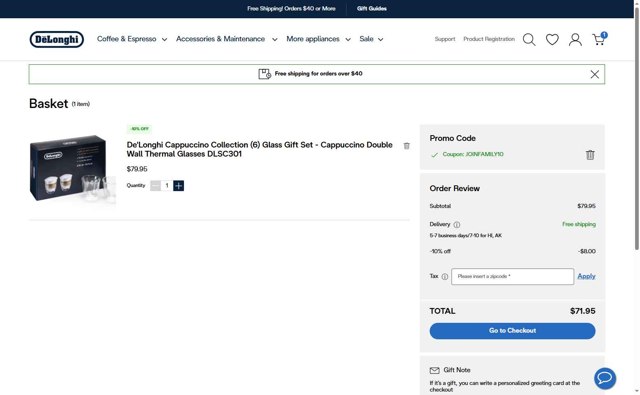Image resolution: width=640 pixels, height=395 pixels.
Task: Expand Accessories & Maintenance menu
Action: click(x=227, y=39)
